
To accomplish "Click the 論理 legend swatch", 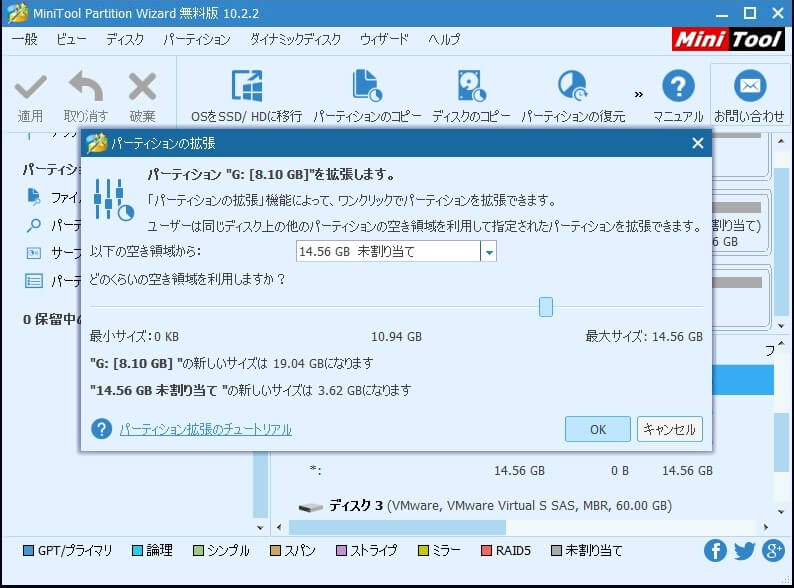I will pos(137,551).
